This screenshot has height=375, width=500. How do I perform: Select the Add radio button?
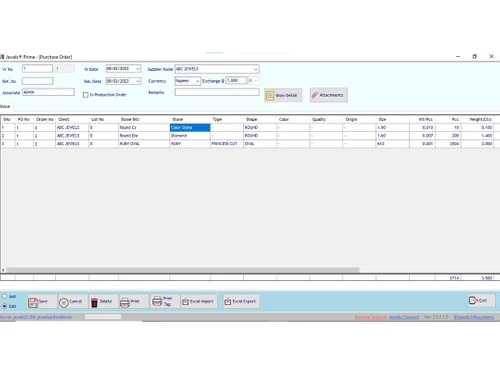[x=5, y=296]
